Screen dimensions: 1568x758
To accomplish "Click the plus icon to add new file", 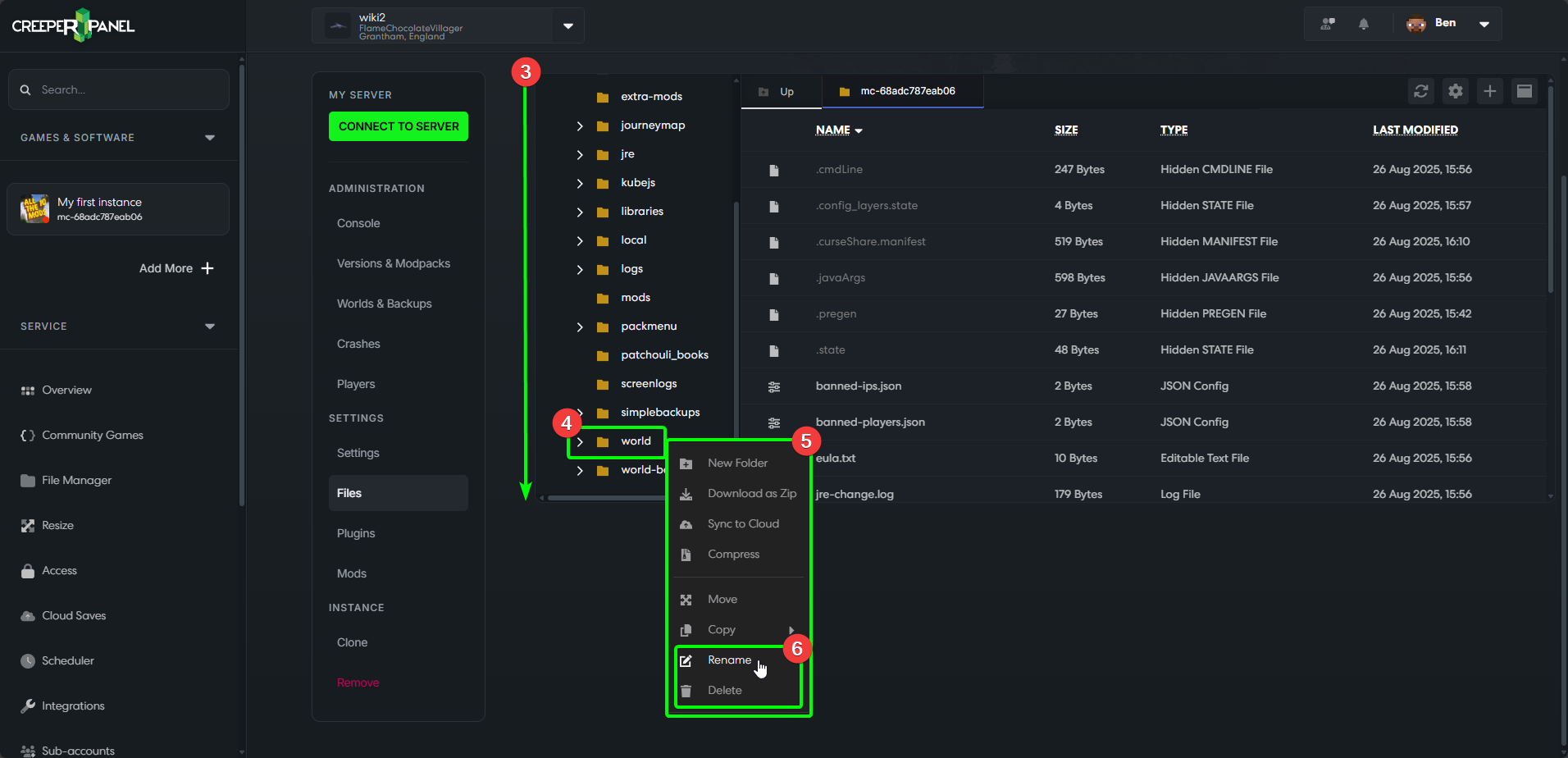I will pyautogui.click(x=1489, y=91).
